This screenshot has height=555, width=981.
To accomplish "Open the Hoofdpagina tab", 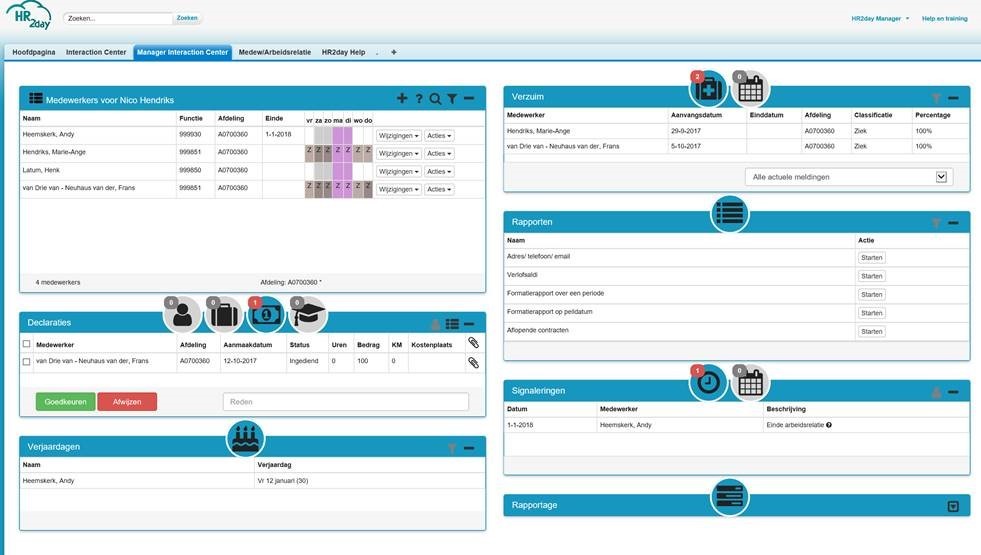I will [x=34, y=52].
